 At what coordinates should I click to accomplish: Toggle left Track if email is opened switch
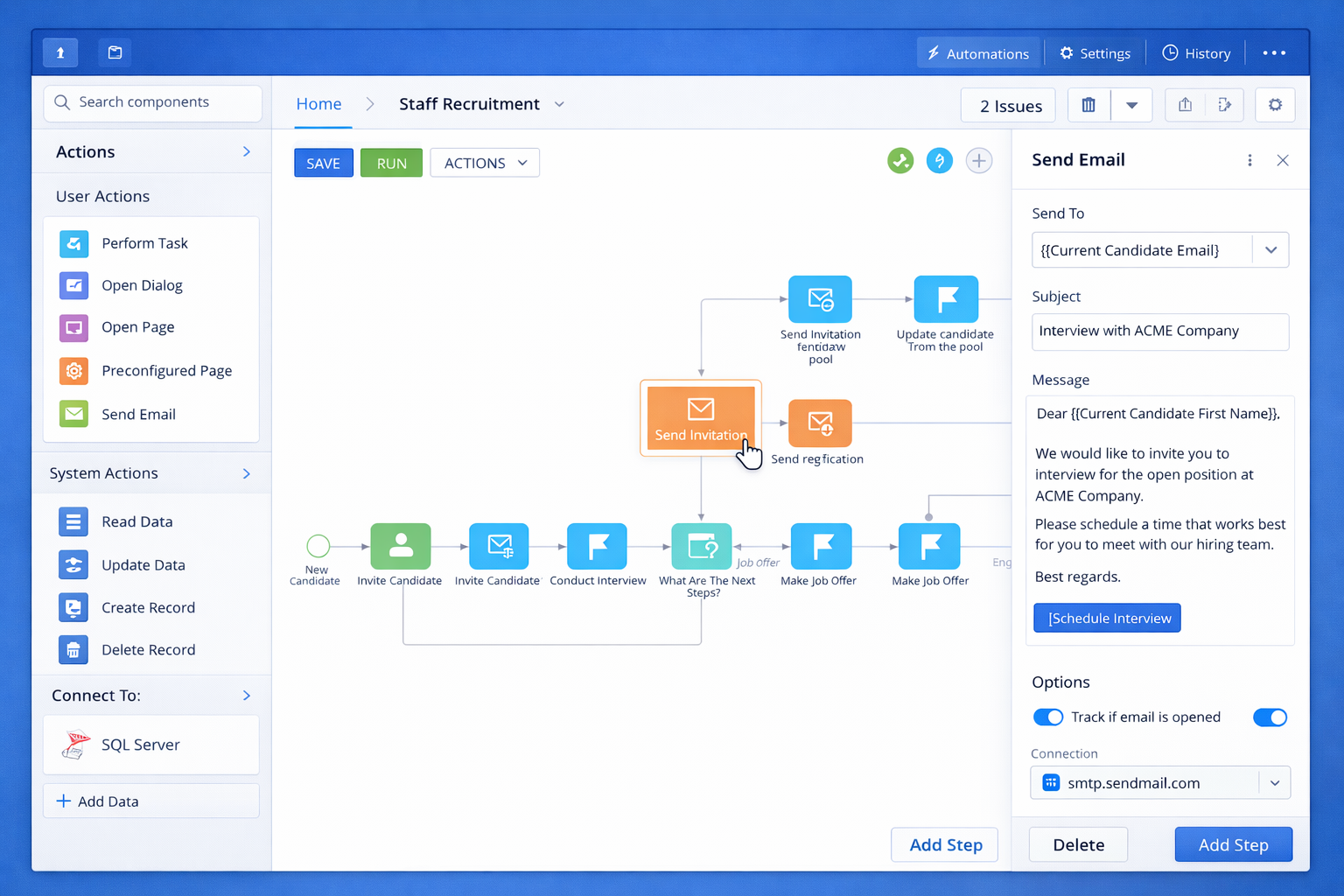pyautogui.click(x=1048, y=717)
